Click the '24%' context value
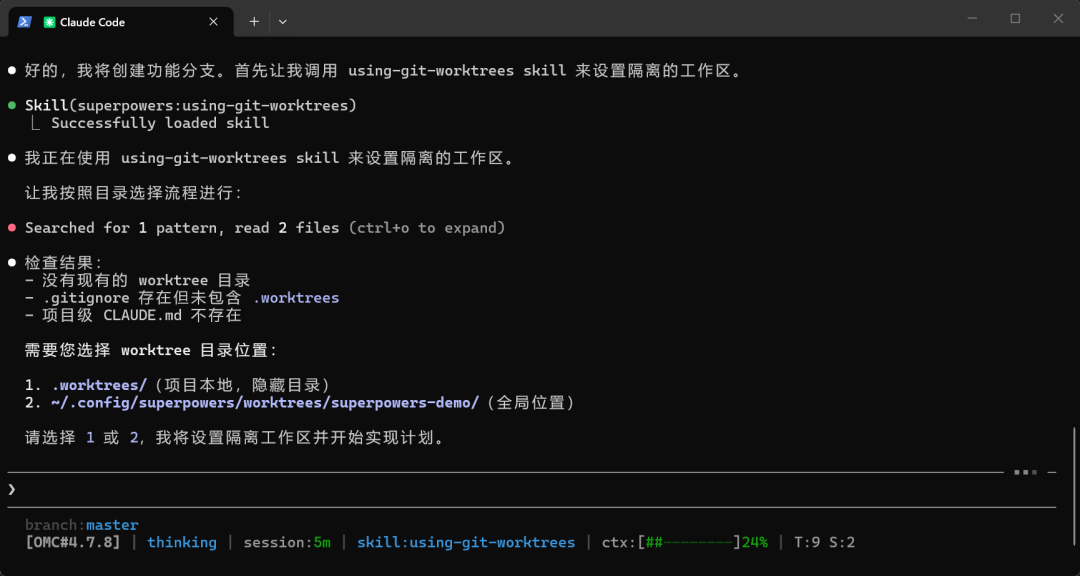 (x=755, y=542)
